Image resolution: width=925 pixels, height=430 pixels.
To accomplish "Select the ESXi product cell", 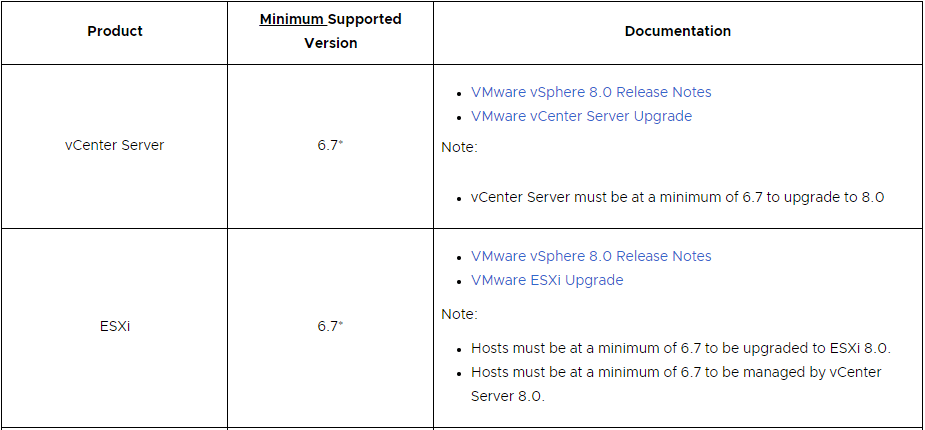I will [115, 326].
